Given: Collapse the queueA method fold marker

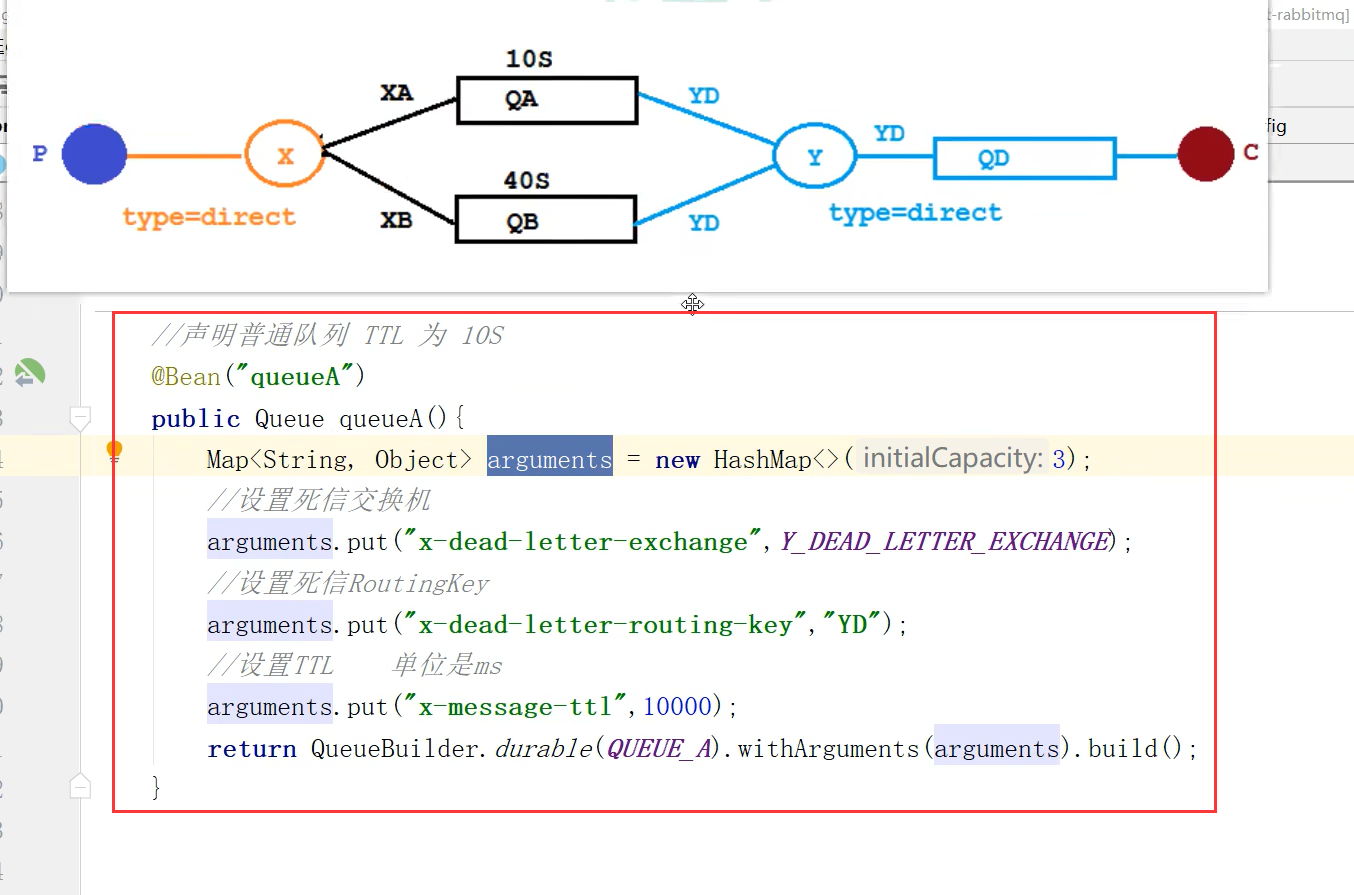Looking at the screenshot, I should 80,418.
